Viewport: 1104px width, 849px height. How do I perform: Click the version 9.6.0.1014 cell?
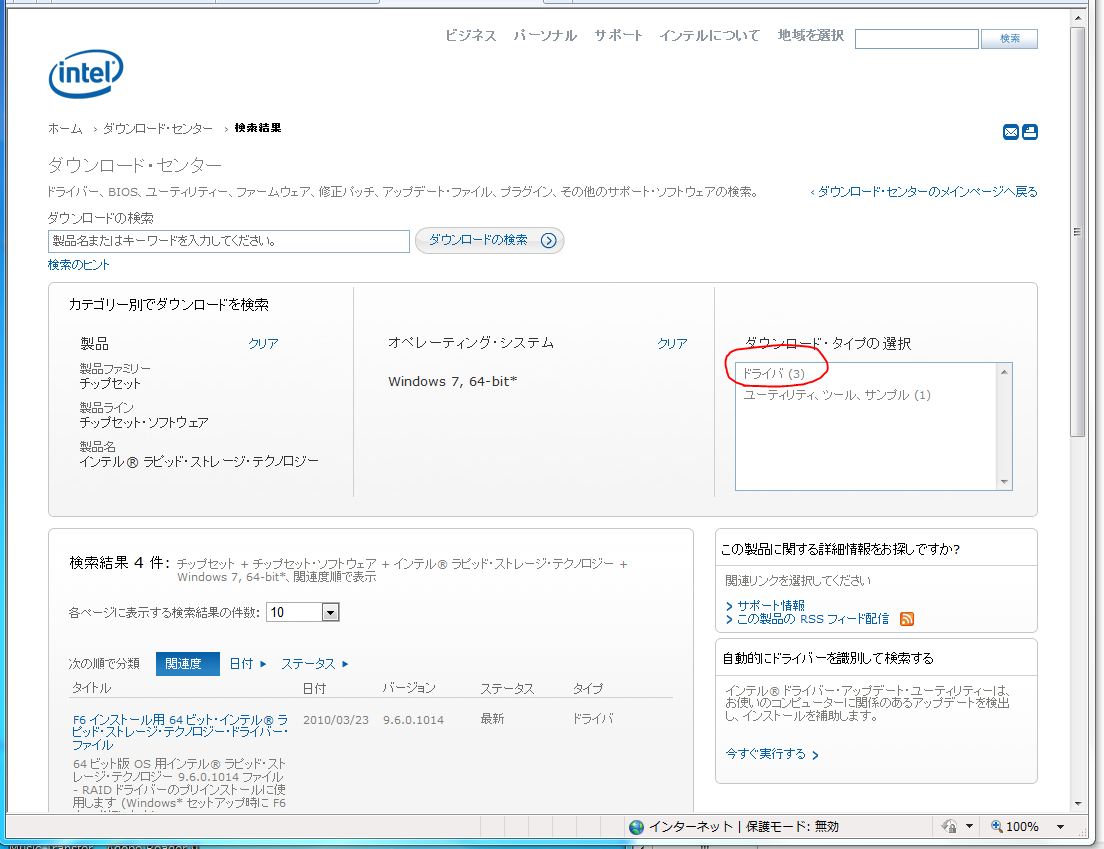(x=413, y=720)
